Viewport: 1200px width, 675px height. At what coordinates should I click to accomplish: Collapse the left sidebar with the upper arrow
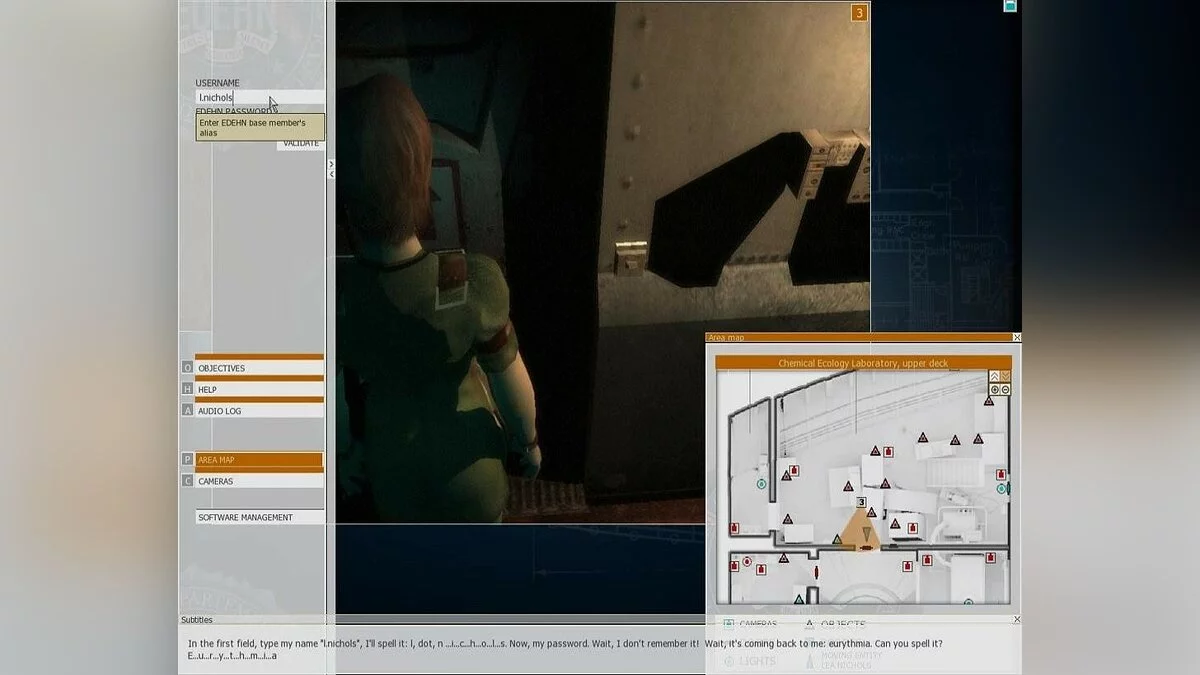[x=331, y=164]
